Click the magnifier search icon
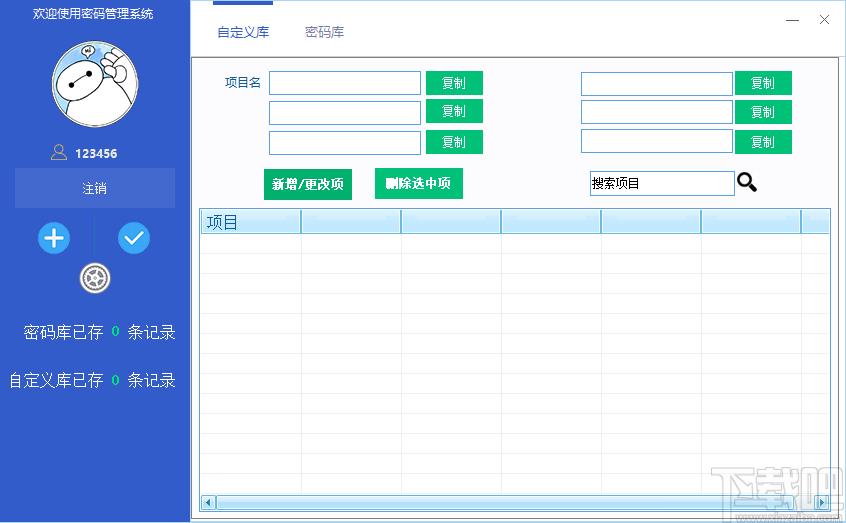846x523 pixels. pos(747,182)
